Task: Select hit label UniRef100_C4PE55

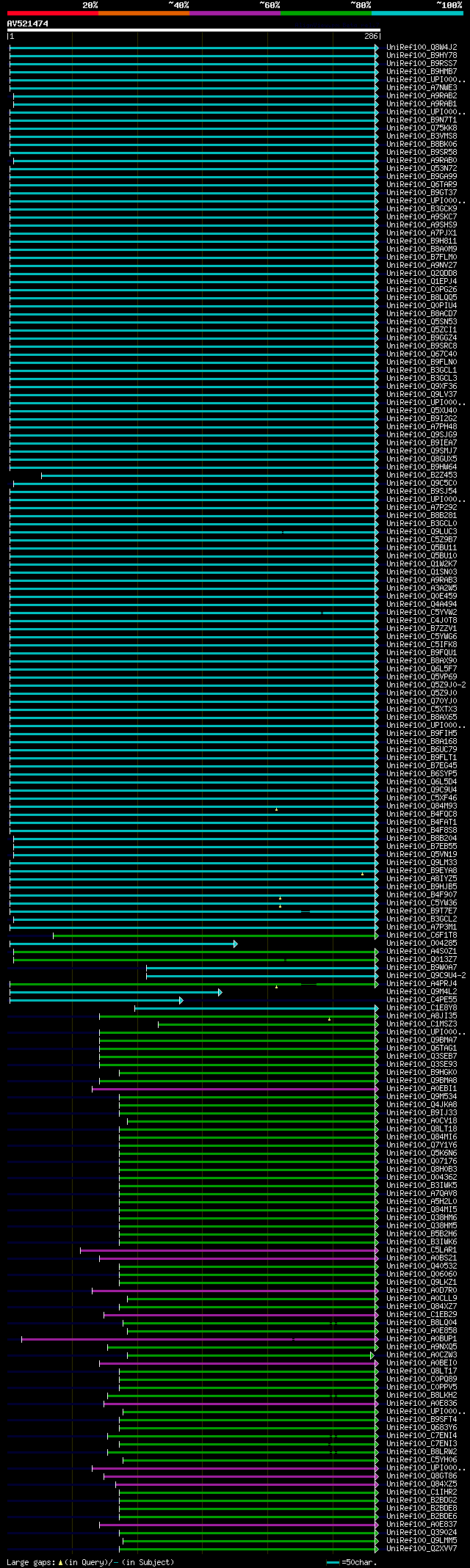Action: (x=422, y=999)
